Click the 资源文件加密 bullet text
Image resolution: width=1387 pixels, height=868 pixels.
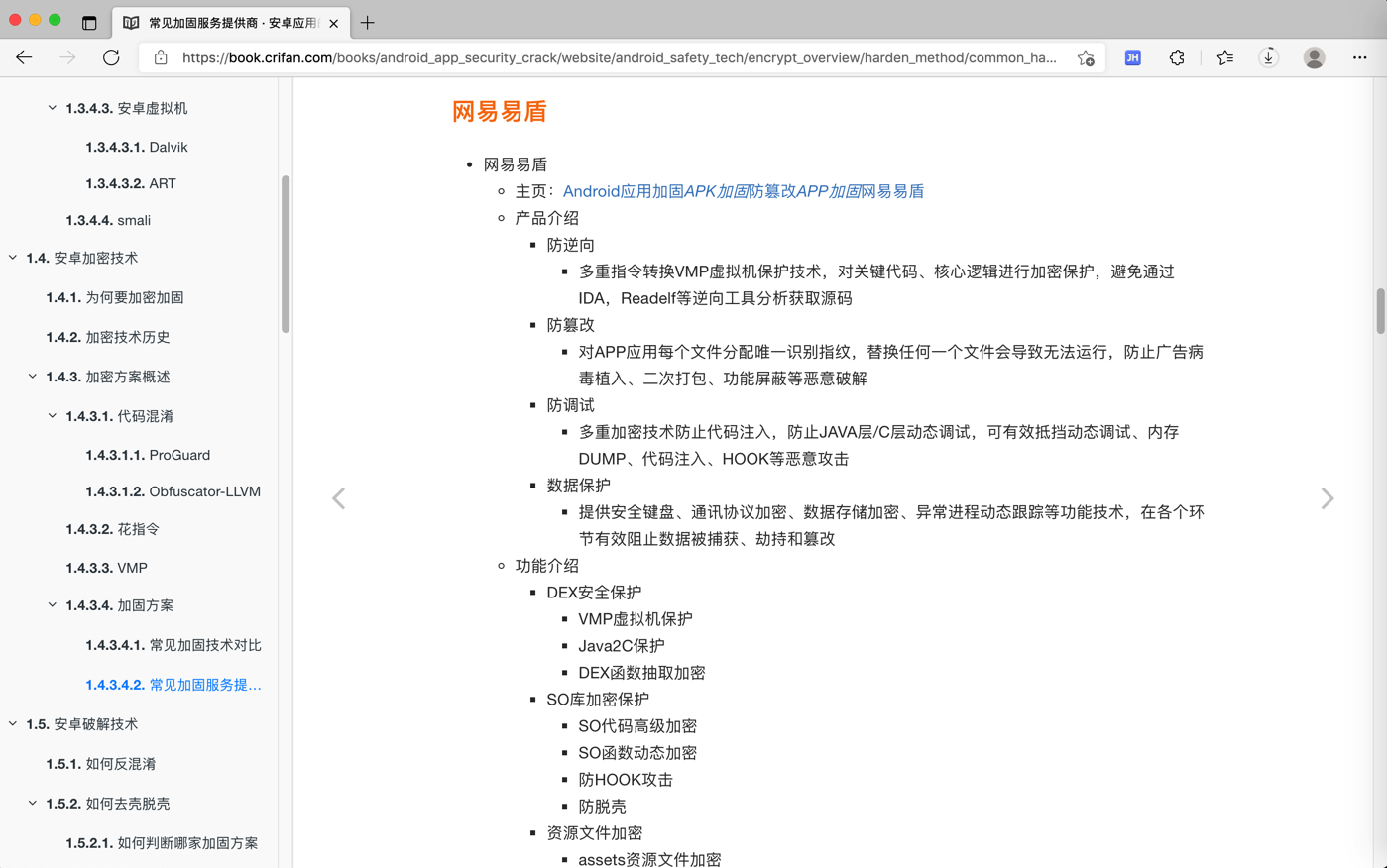point(595,833)
